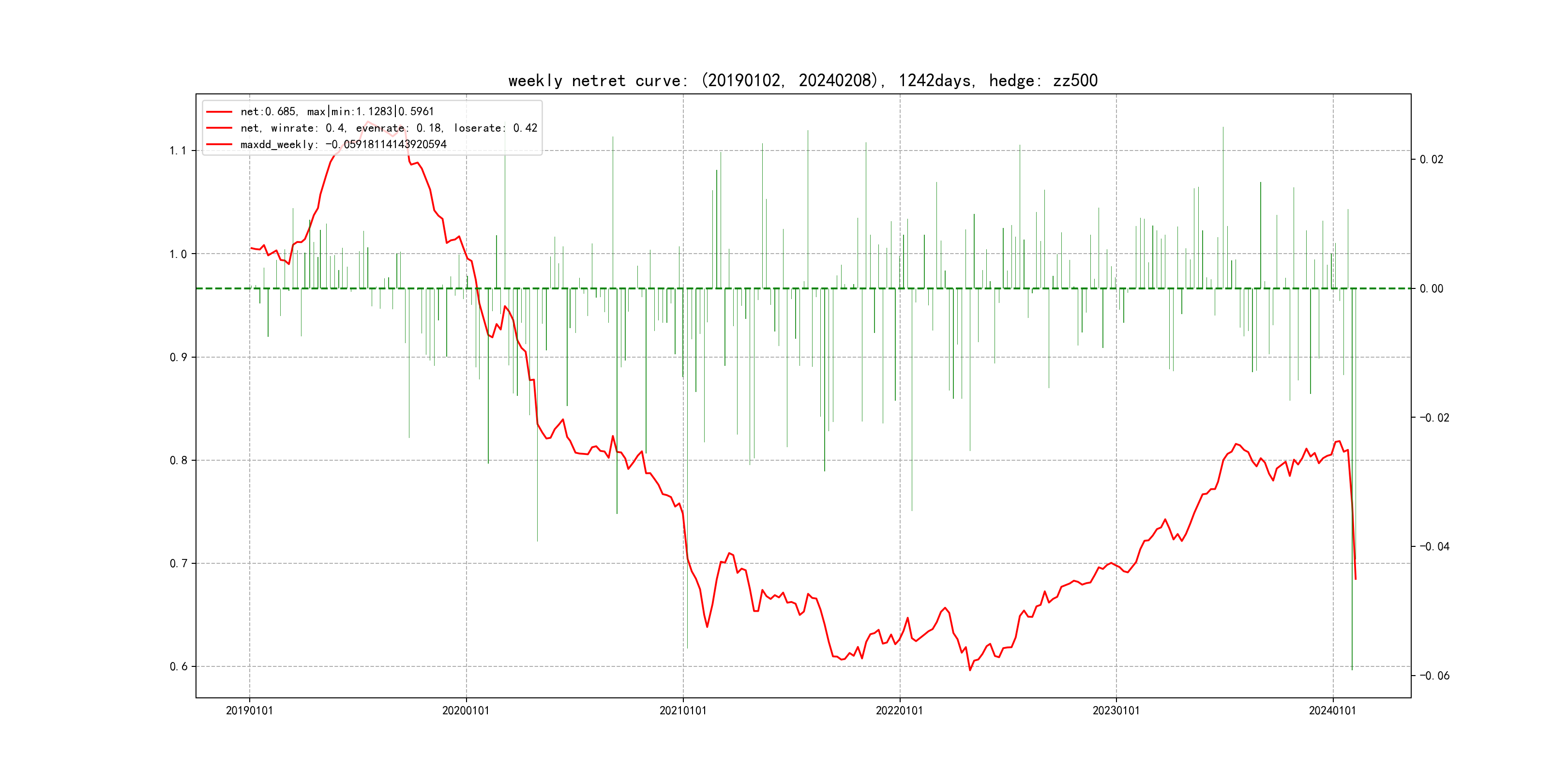
Task: Click the 0.8 left y-axis tick label
Action: click(178, 460)
